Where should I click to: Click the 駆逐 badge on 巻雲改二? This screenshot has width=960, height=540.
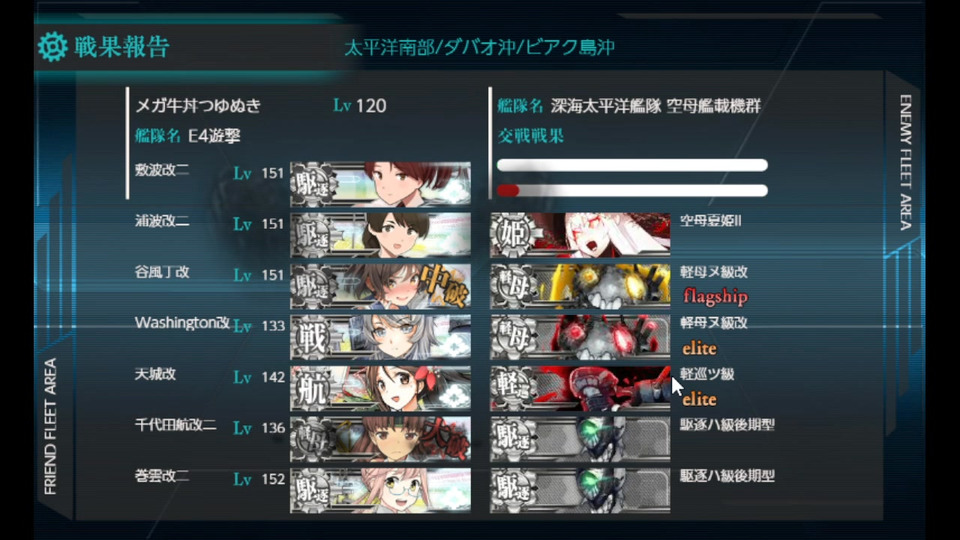pos(313,490)
